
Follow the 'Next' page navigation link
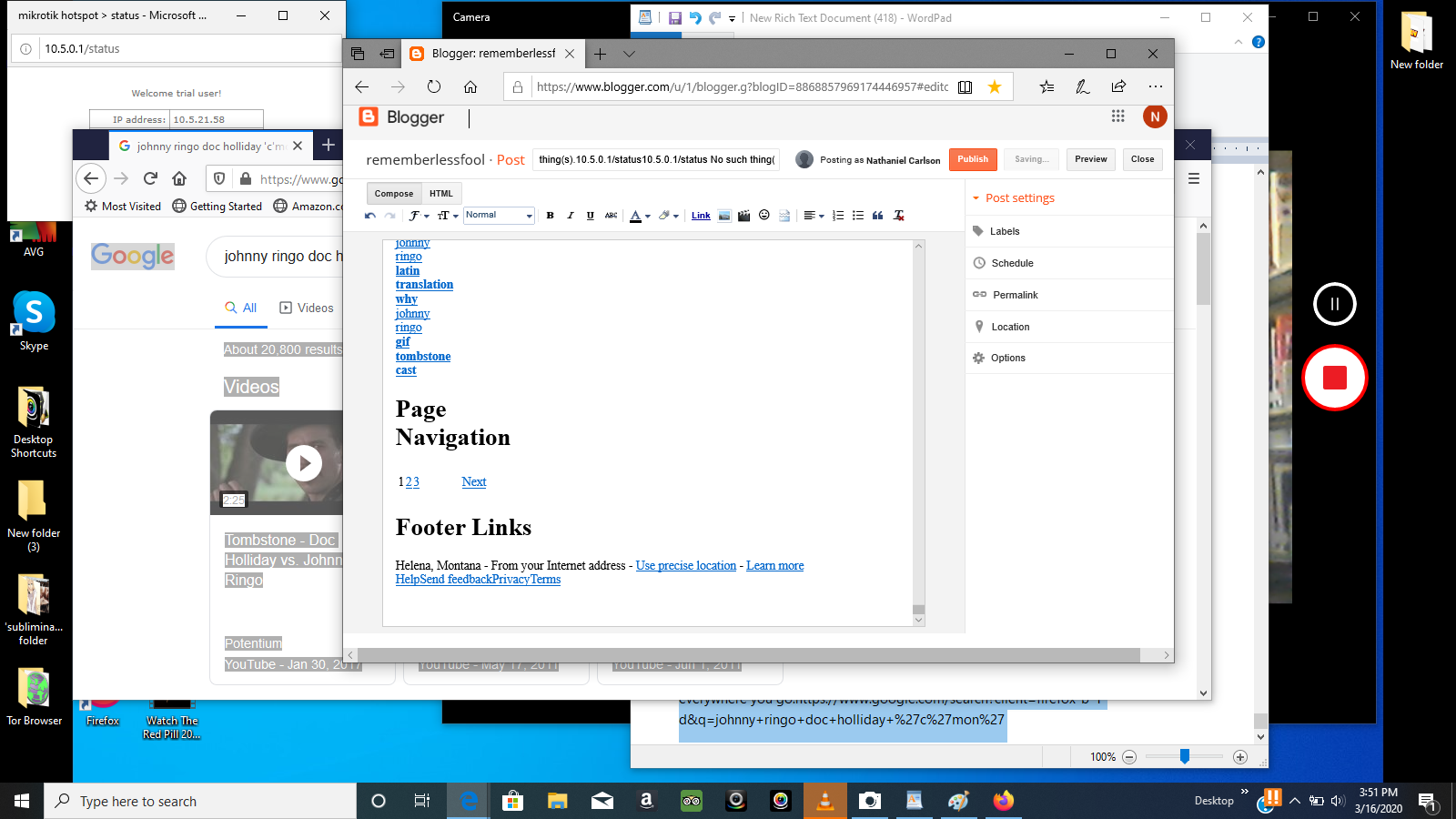(474, 482)
